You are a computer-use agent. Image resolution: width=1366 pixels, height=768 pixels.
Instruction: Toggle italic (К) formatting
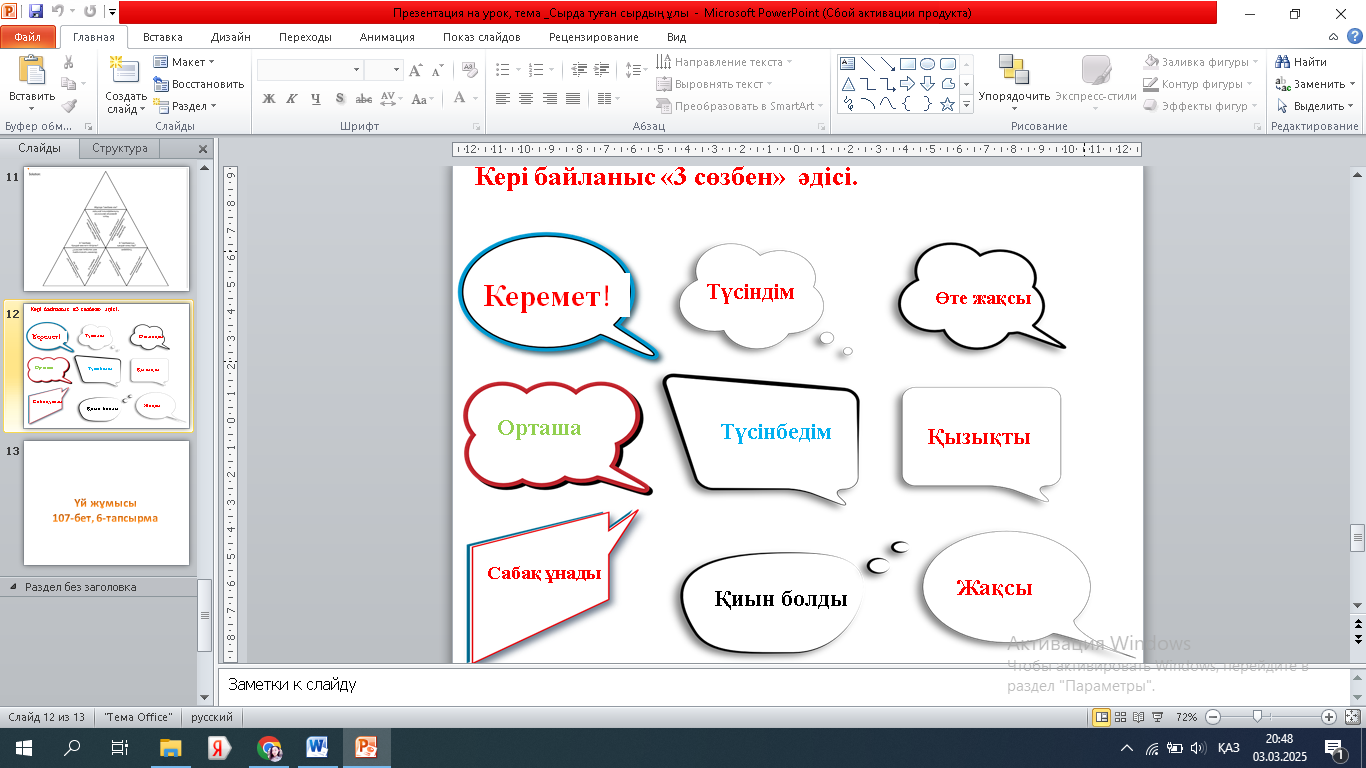(x=292, y=99)
